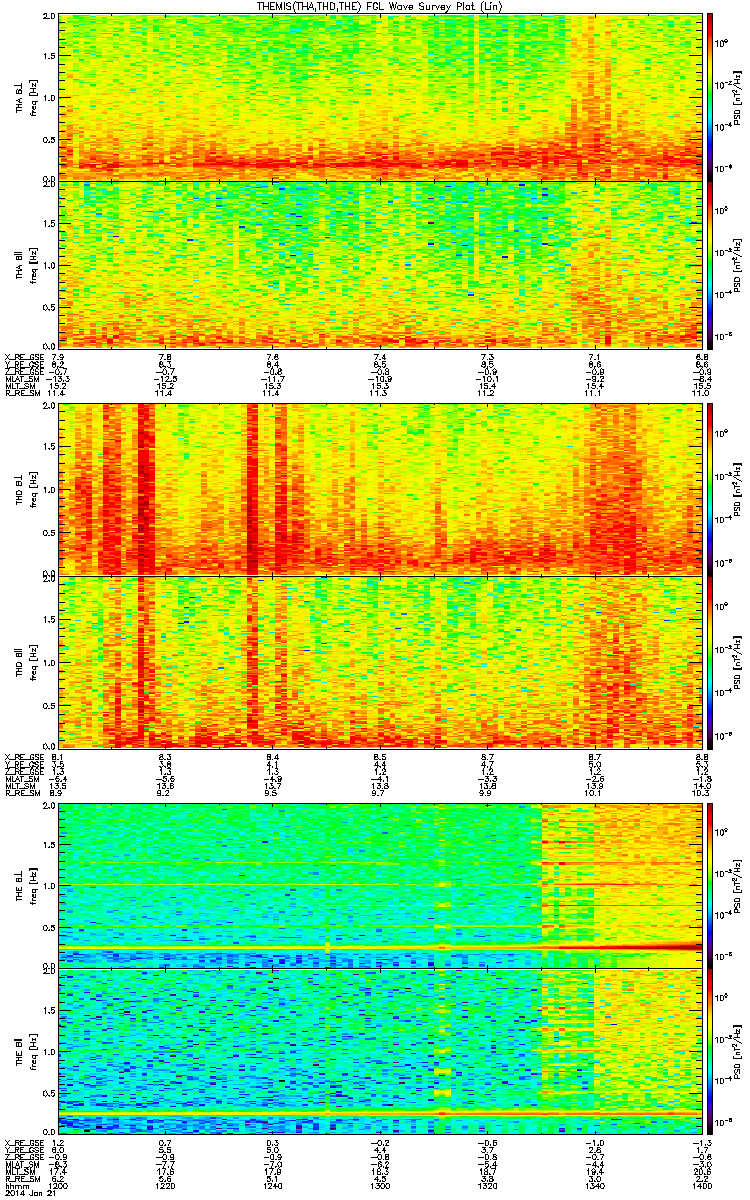Viewport: 750px width, 1200px height.
Task: Click the THA B∥ spectrogram panel
Action: (x=380, y=263)
